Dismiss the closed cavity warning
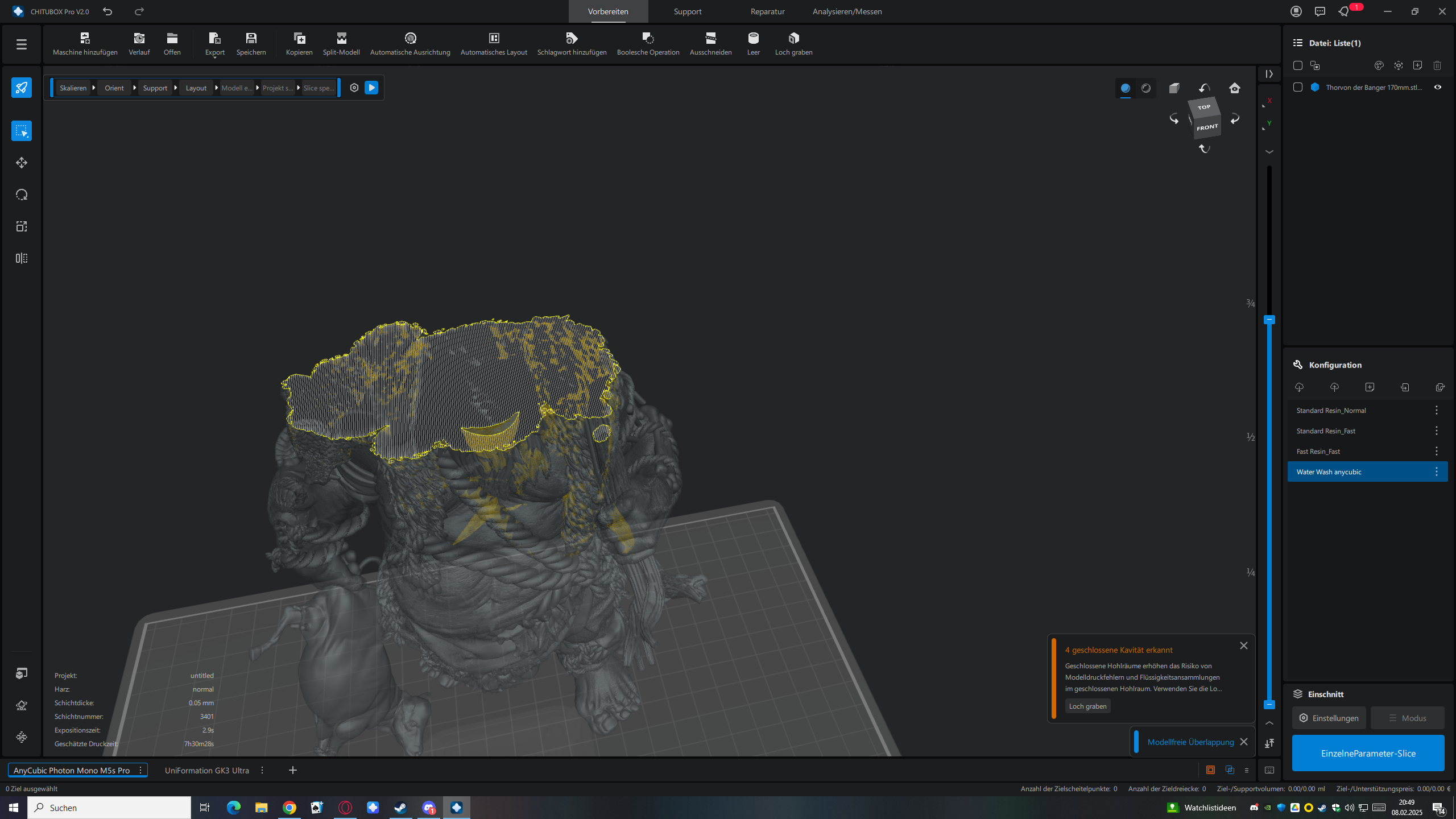 click(x=1244, y=646)
